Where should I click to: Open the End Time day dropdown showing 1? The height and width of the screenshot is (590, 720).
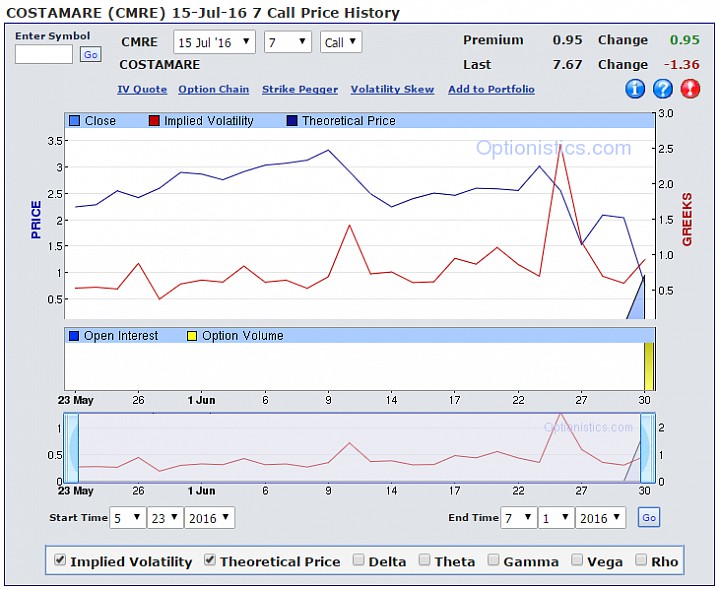click(557, 518)
